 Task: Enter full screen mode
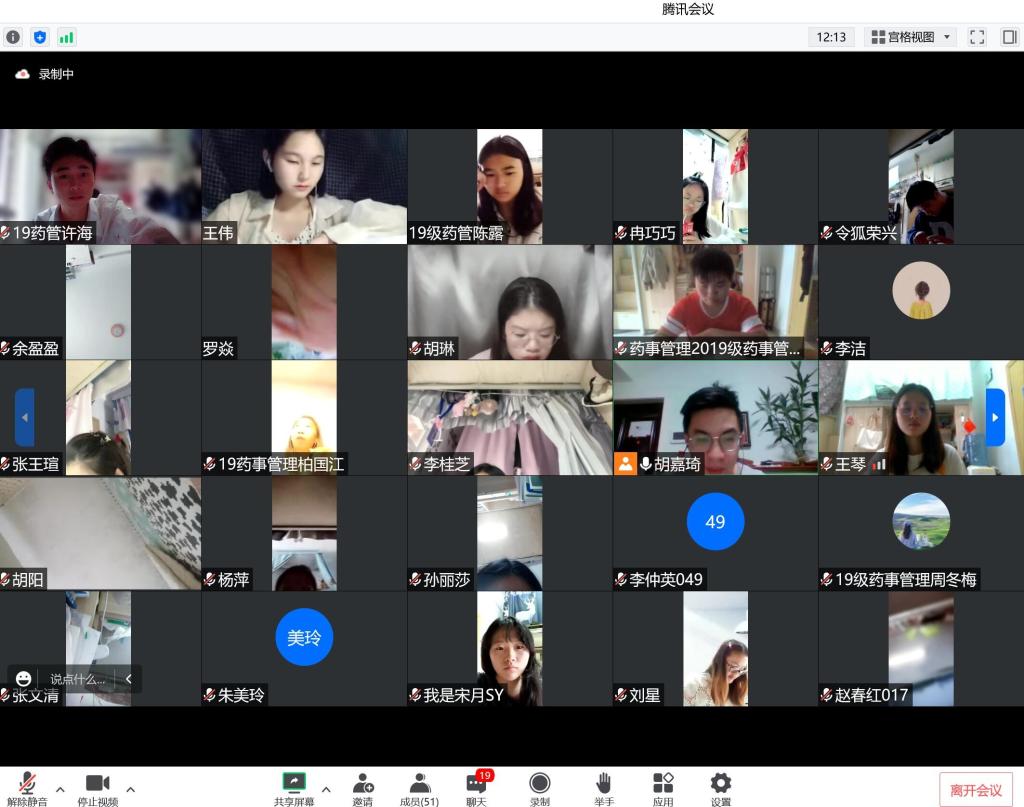pyautogui.click(x=977, y=37)
